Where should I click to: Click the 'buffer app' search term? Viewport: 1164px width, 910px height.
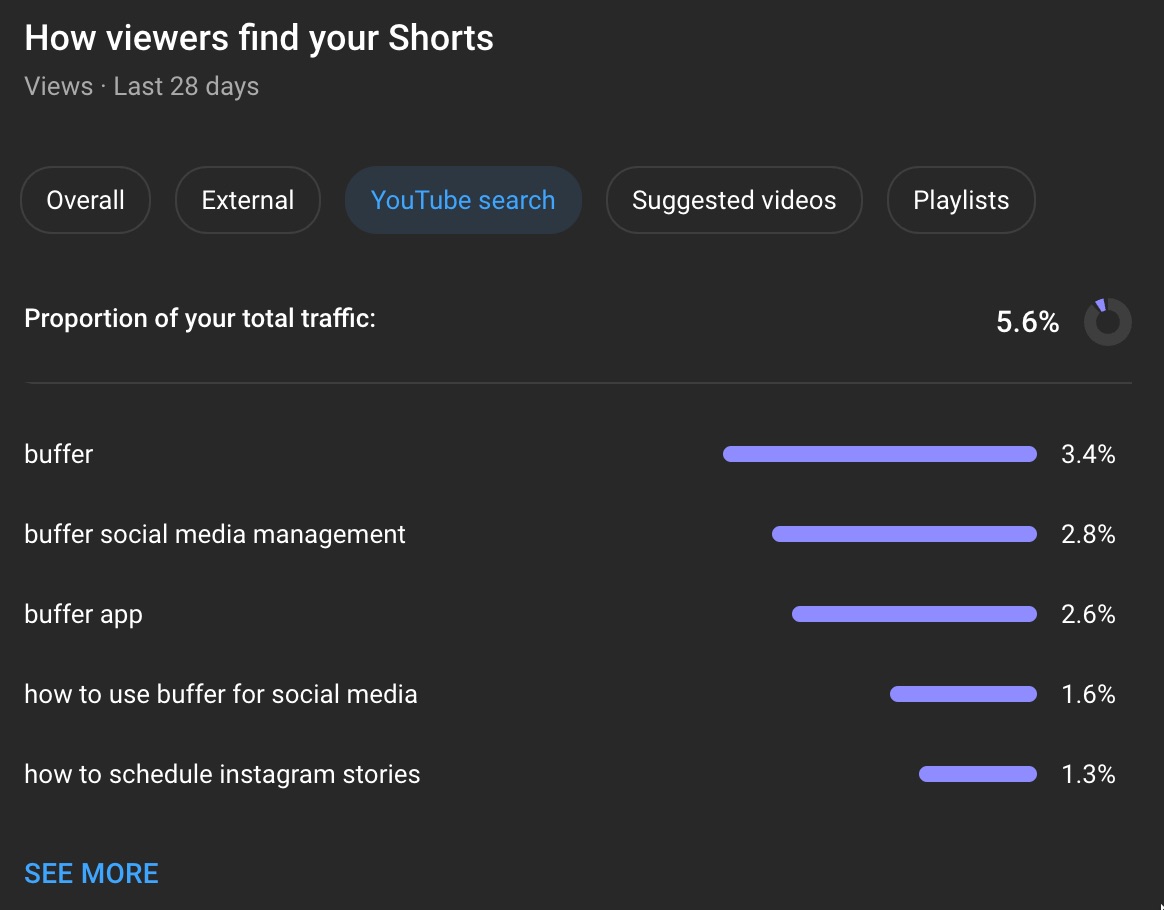83,615
